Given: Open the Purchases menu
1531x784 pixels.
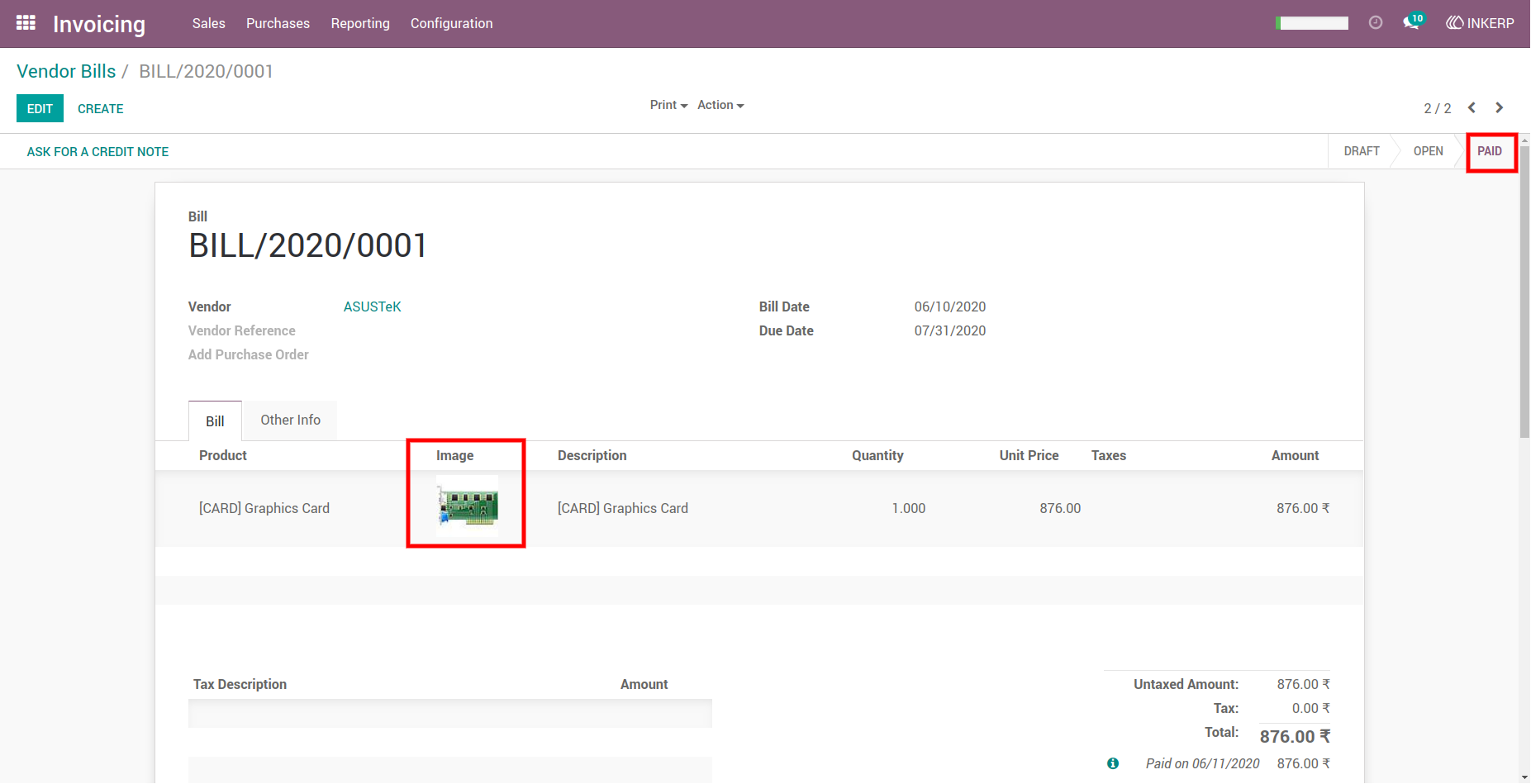Looking at the screenshot, I should 278,23.
